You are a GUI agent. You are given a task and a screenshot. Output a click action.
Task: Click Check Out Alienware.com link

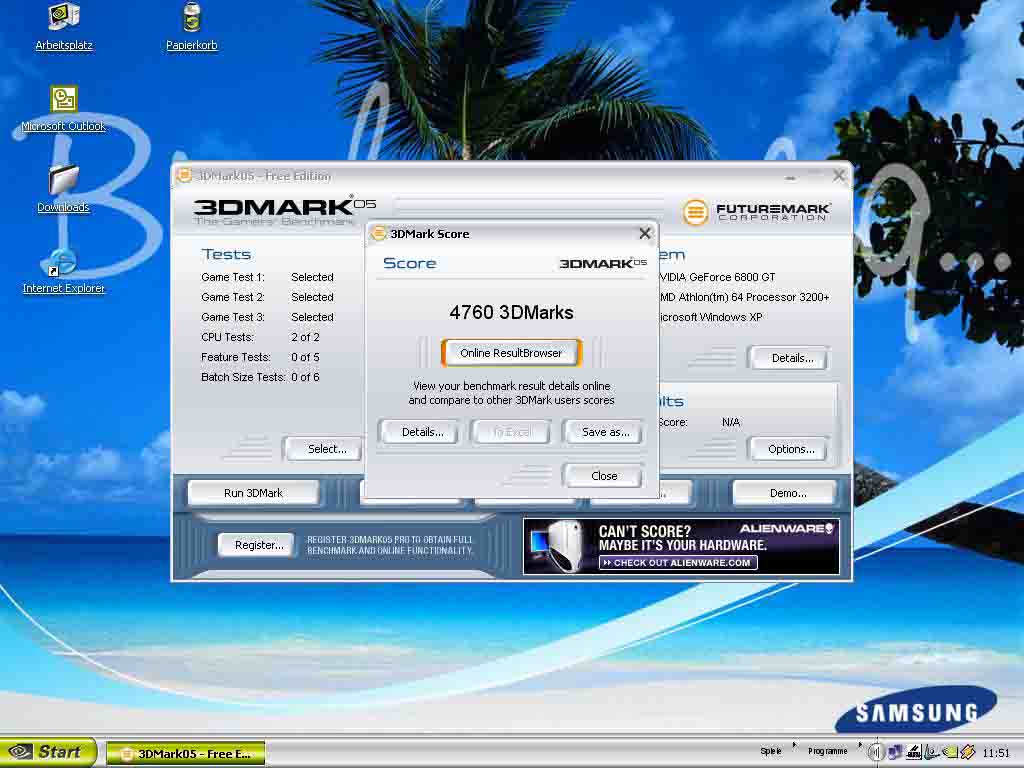pyautogui.click(x=678, y=562)
